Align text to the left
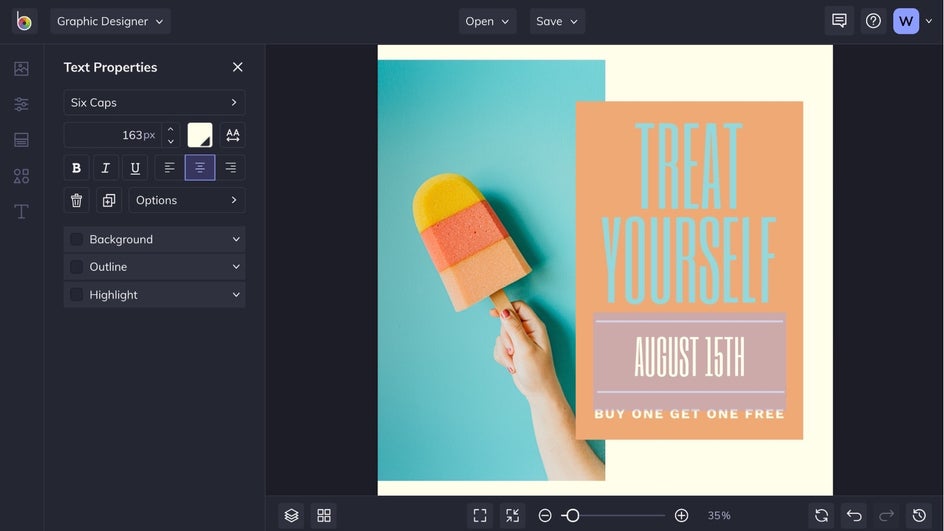Screen dimensions: 944x531 click(170, 168)
